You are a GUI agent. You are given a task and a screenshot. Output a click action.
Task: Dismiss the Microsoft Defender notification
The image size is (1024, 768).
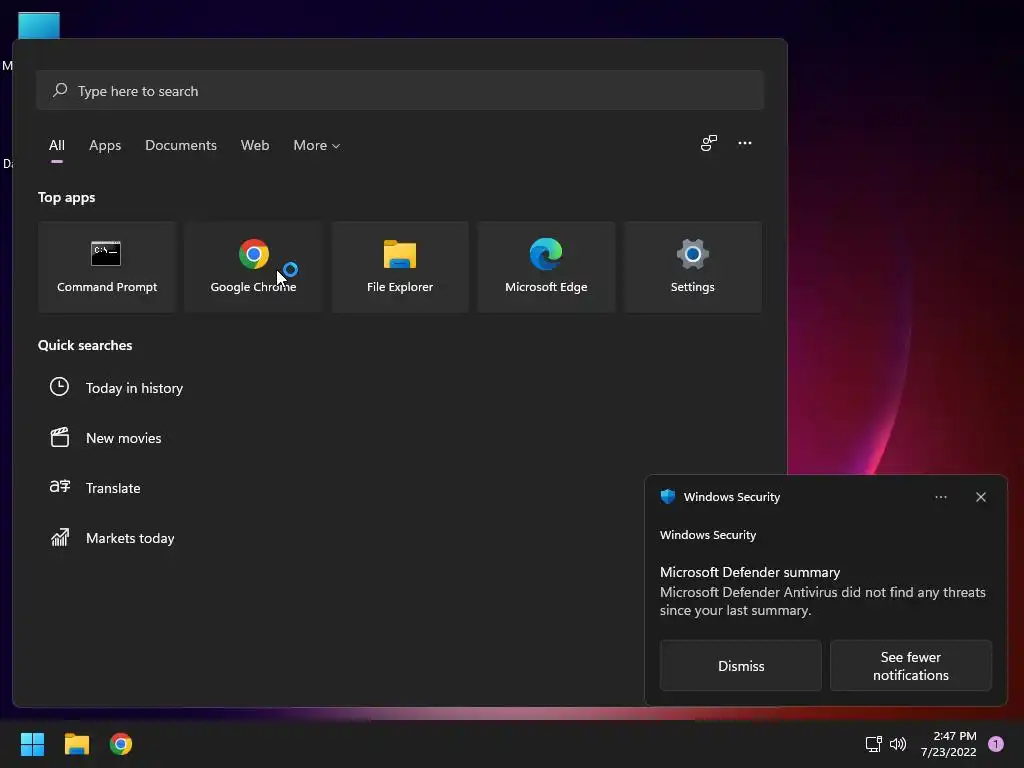[x=741, y=665]
